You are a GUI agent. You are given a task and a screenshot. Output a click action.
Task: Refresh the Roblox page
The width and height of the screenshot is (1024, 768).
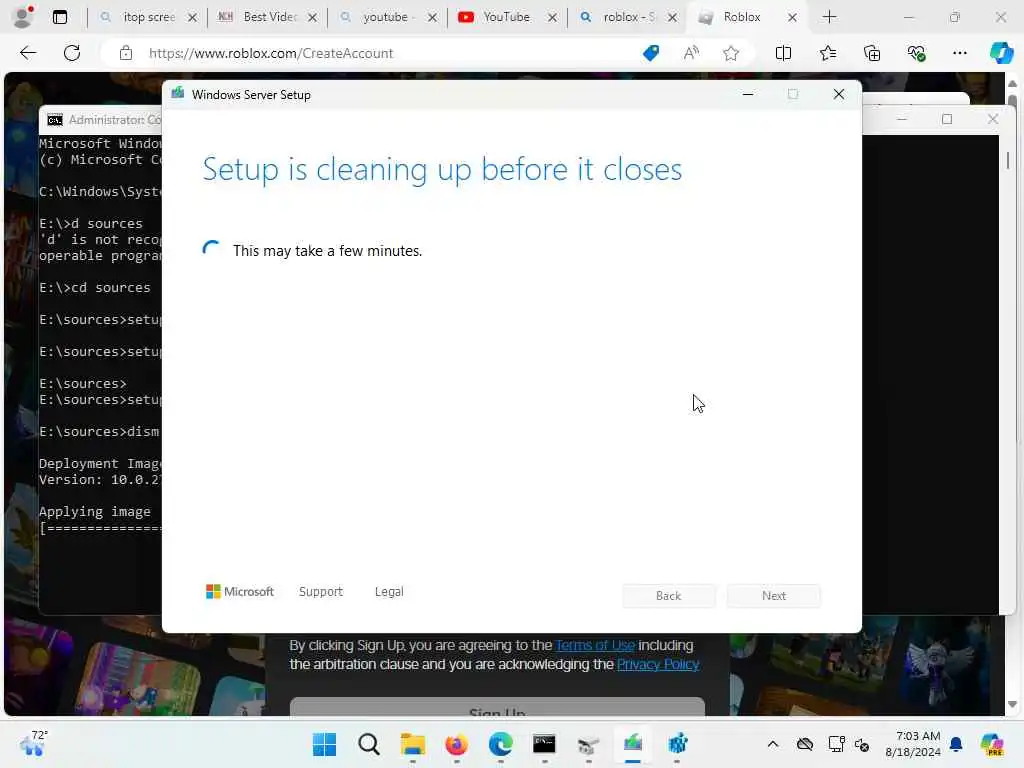tap(72, 54)
